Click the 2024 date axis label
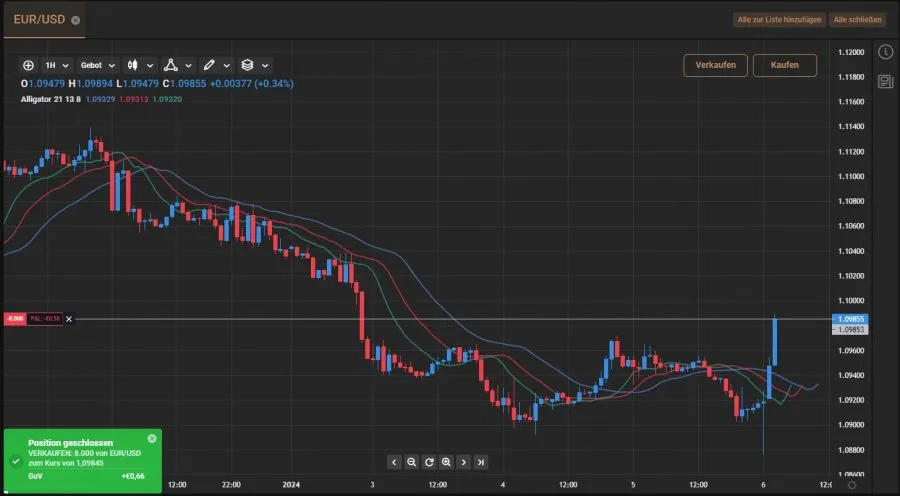 (291, 485)
